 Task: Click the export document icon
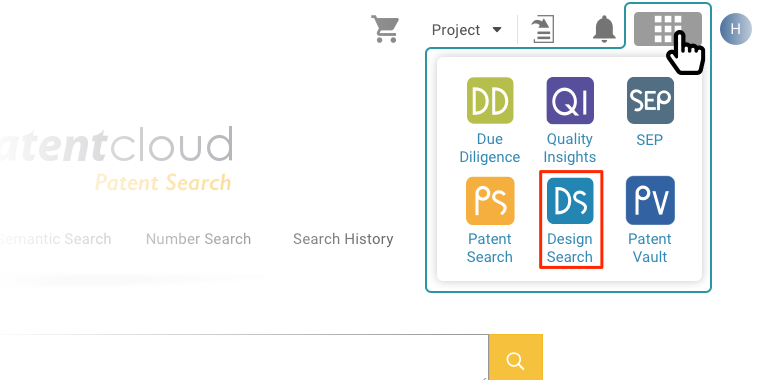point(542,29)
